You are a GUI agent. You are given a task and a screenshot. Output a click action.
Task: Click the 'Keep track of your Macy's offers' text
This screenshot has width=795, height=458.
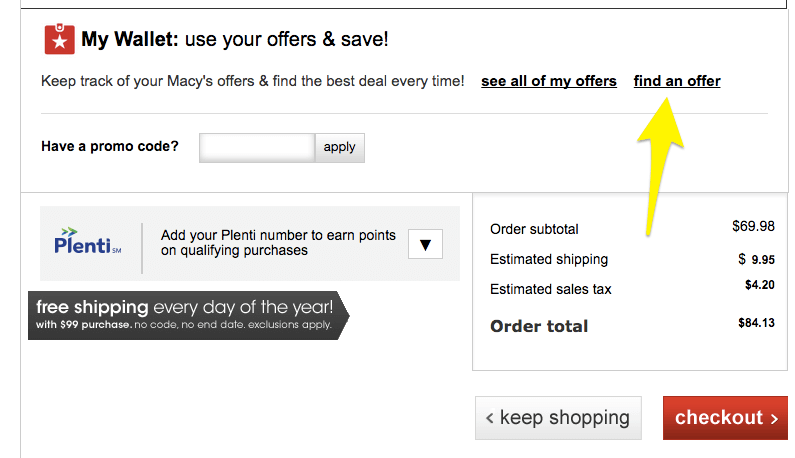point(252,81)
